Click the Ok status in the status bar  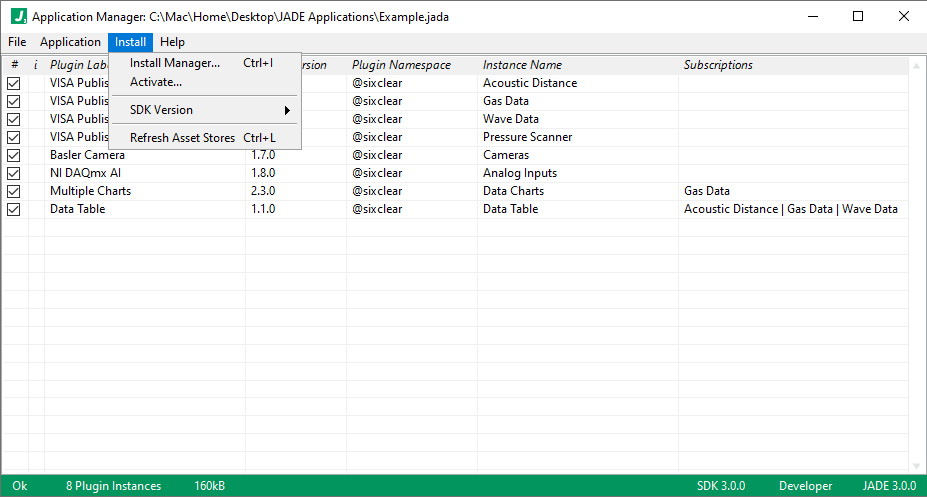[x=20, y=486]
